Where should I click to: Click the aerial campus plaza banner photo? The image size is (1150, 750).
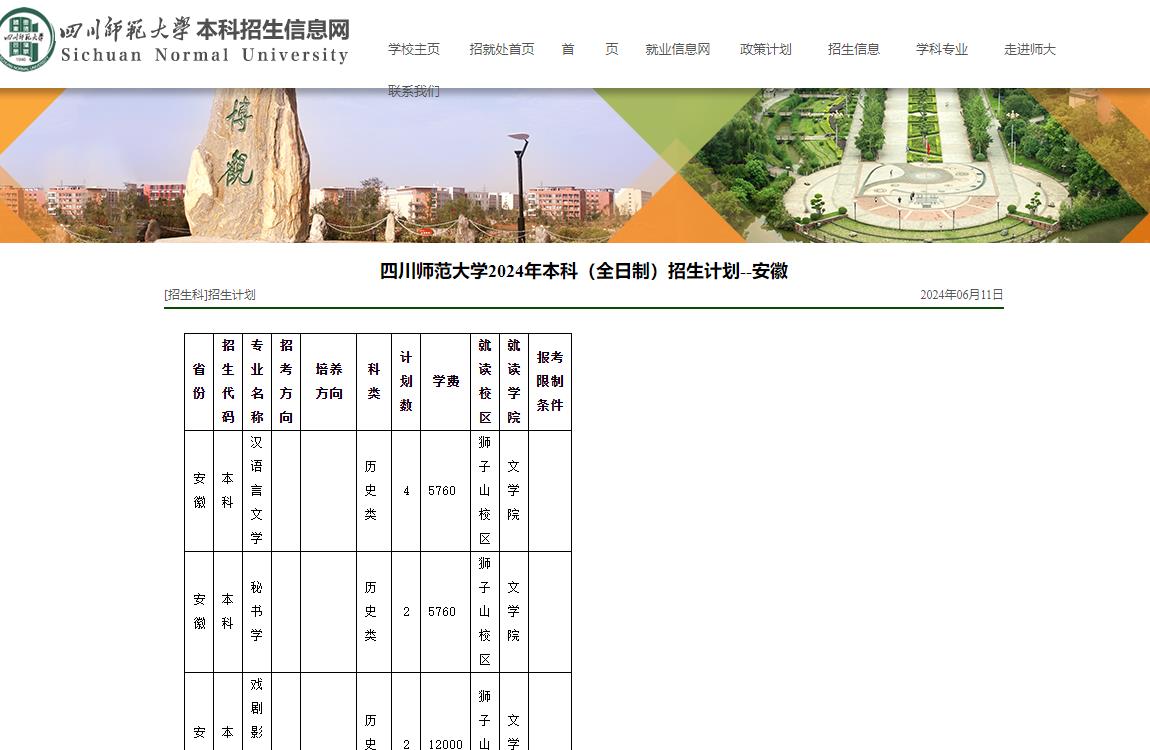[x=920, y=165]
